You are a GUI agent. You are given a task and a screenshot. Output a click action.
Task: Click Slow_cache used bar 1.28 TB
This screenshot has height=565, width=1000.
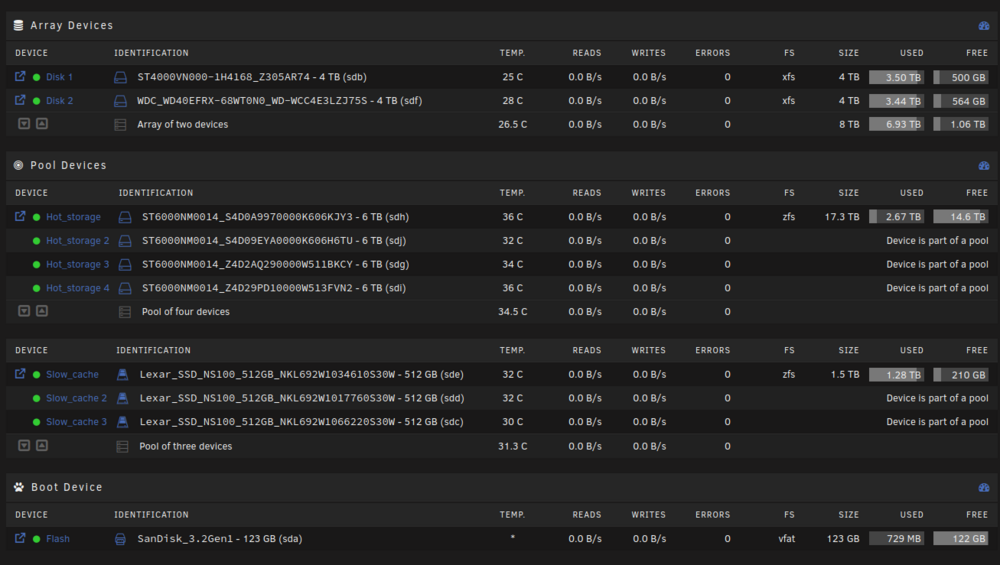896,374
